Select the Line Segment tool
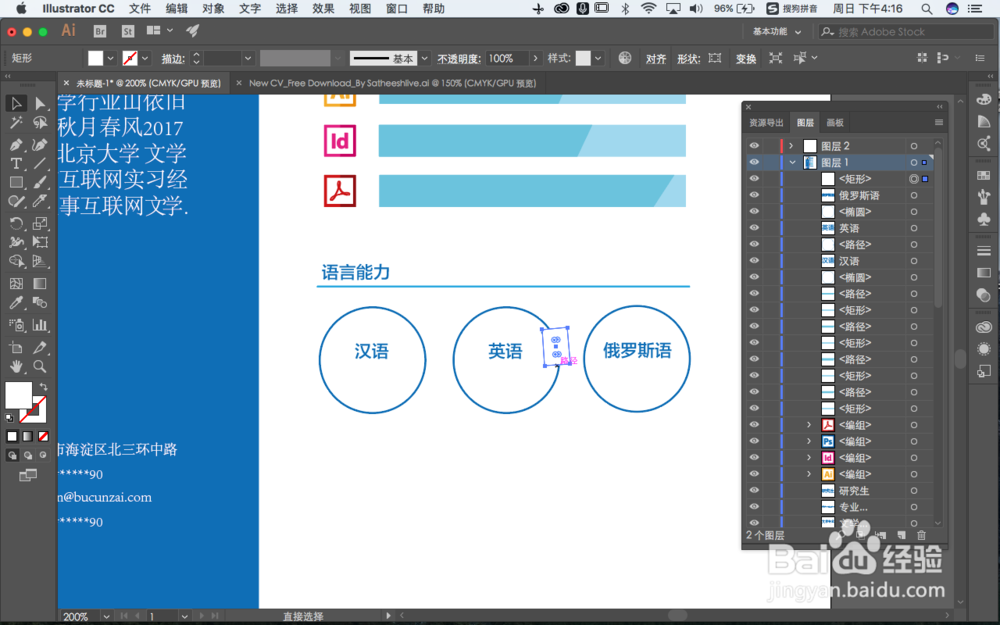 click(x=40, y=164)
